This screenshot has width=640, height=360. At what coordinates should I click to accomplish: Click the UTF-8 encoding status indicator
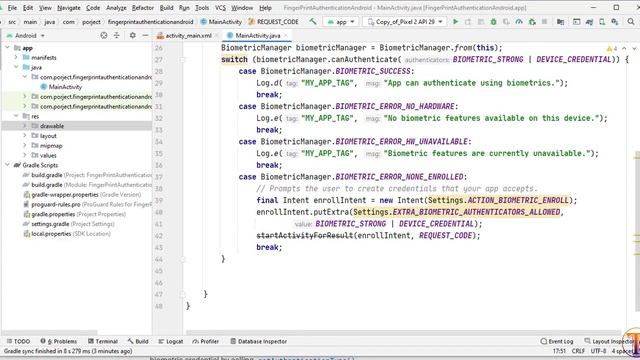(x=598, y=351)
